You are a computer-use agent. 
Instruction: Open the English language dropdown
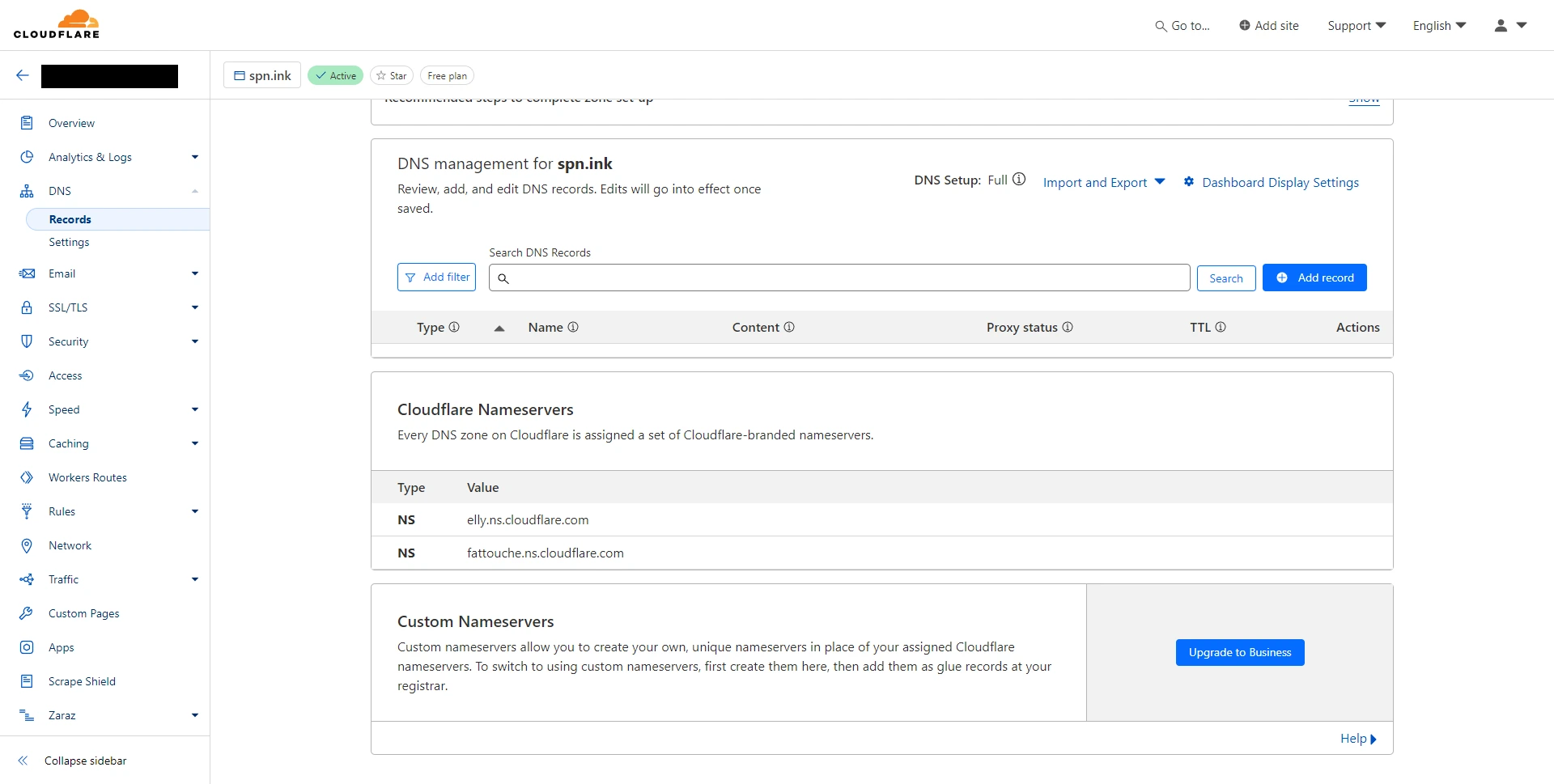(x=1439, y=26)
